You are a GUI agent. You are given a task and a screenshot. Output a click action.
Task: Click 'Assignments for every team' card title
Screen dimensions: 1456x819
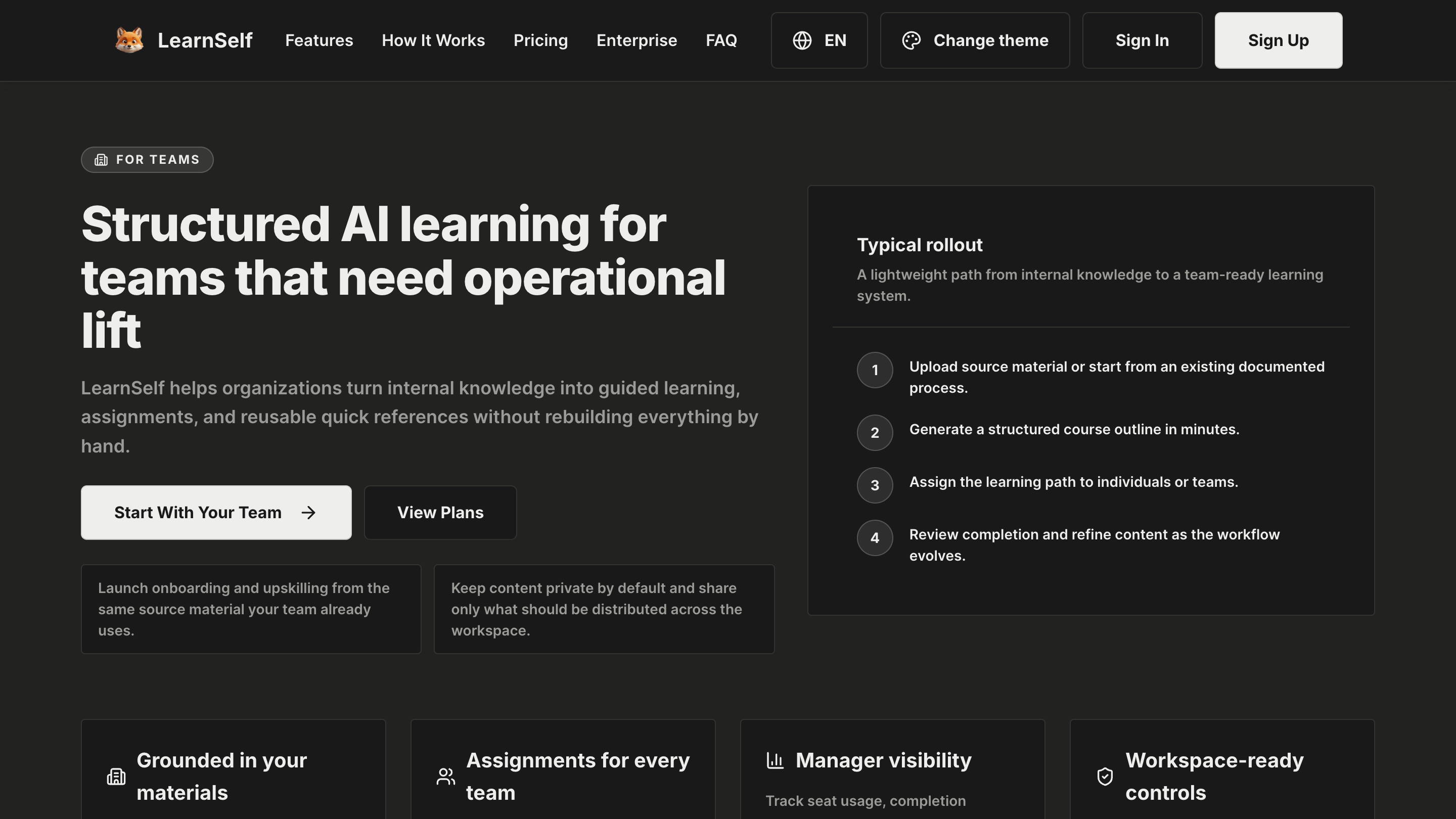pos(578,777)
